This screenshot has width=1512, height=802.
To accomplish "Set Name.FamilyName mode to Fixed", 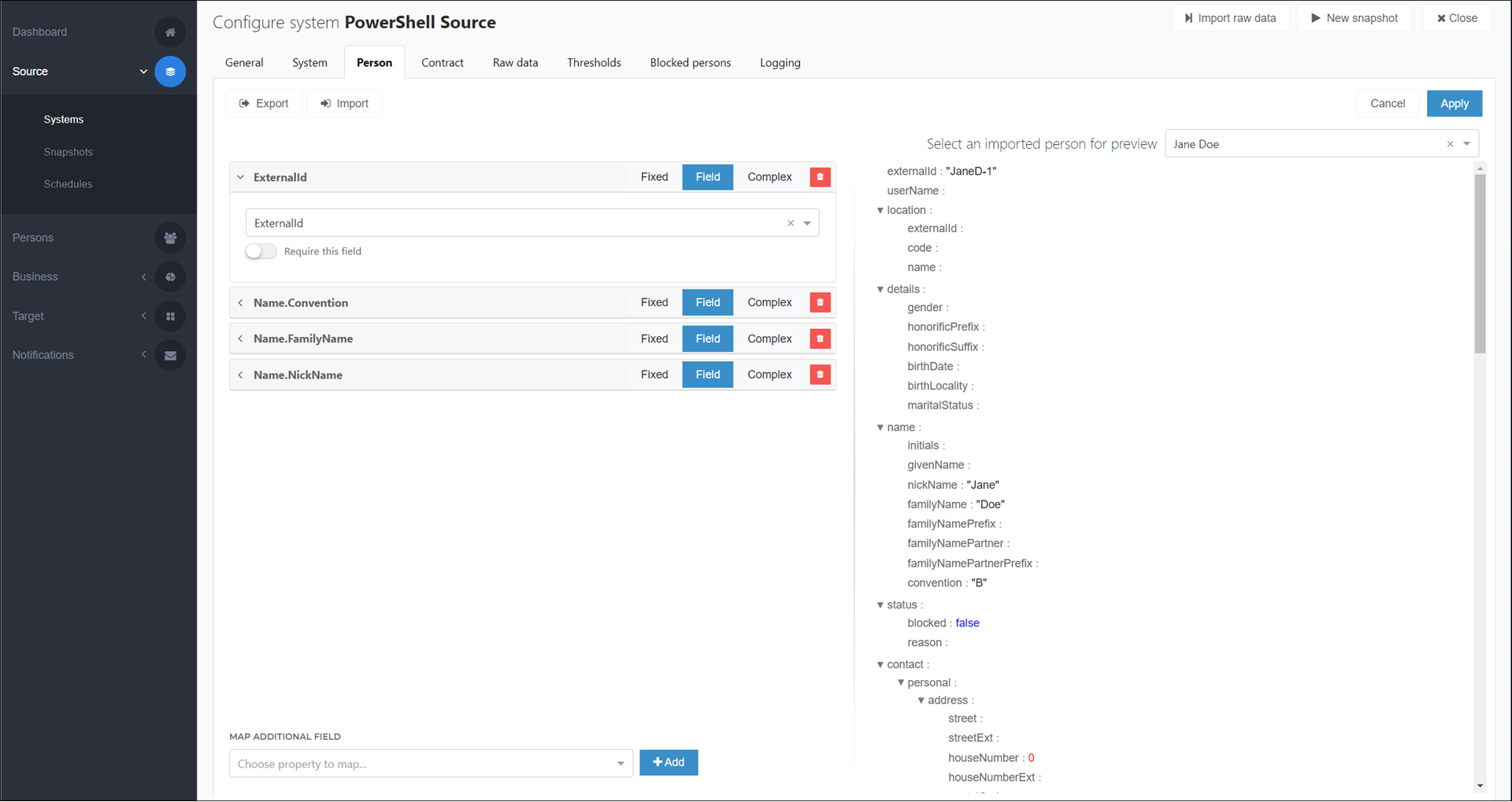I will point(654,338).
